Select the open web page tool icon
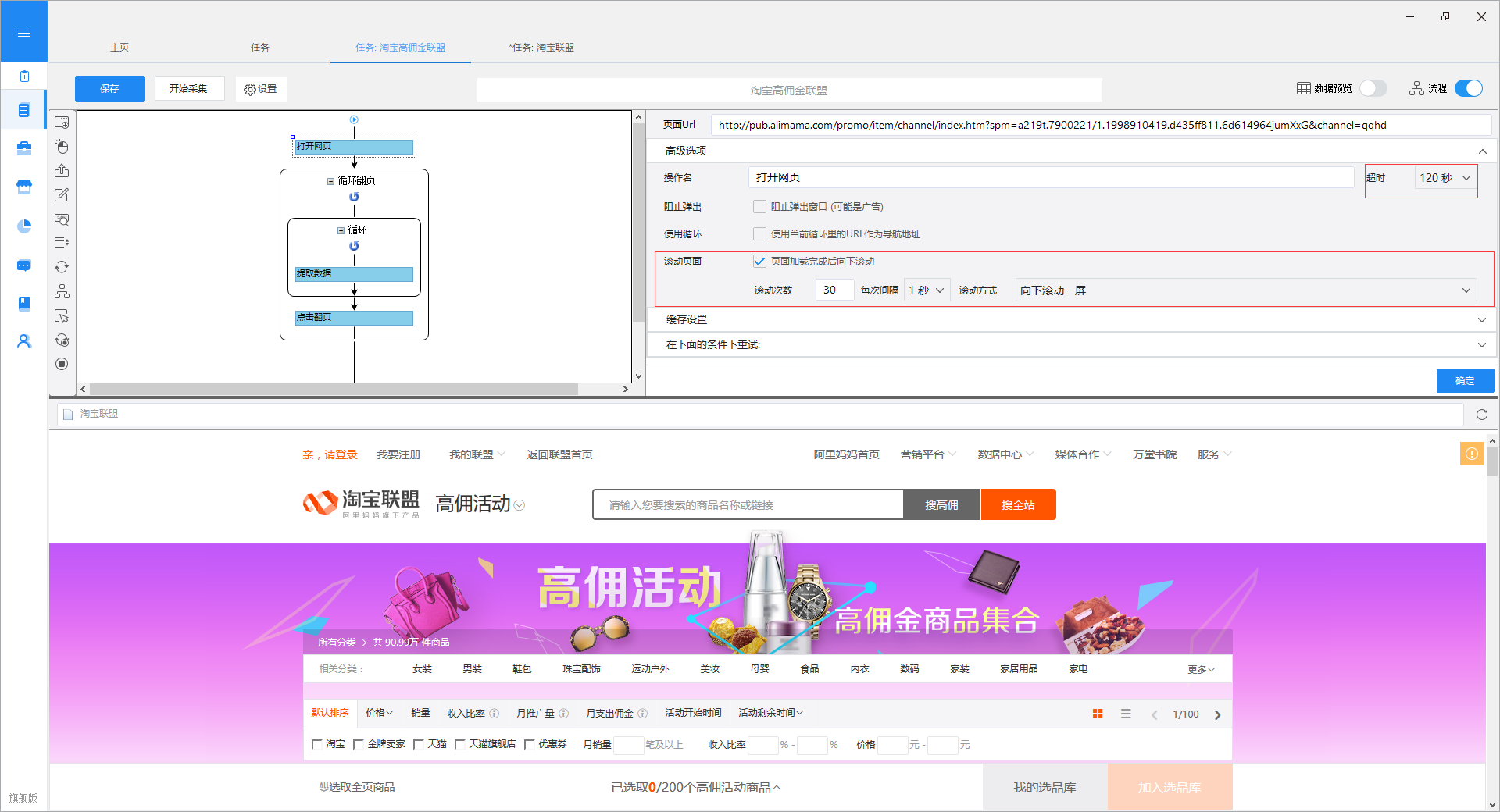 tap(62, 123)
